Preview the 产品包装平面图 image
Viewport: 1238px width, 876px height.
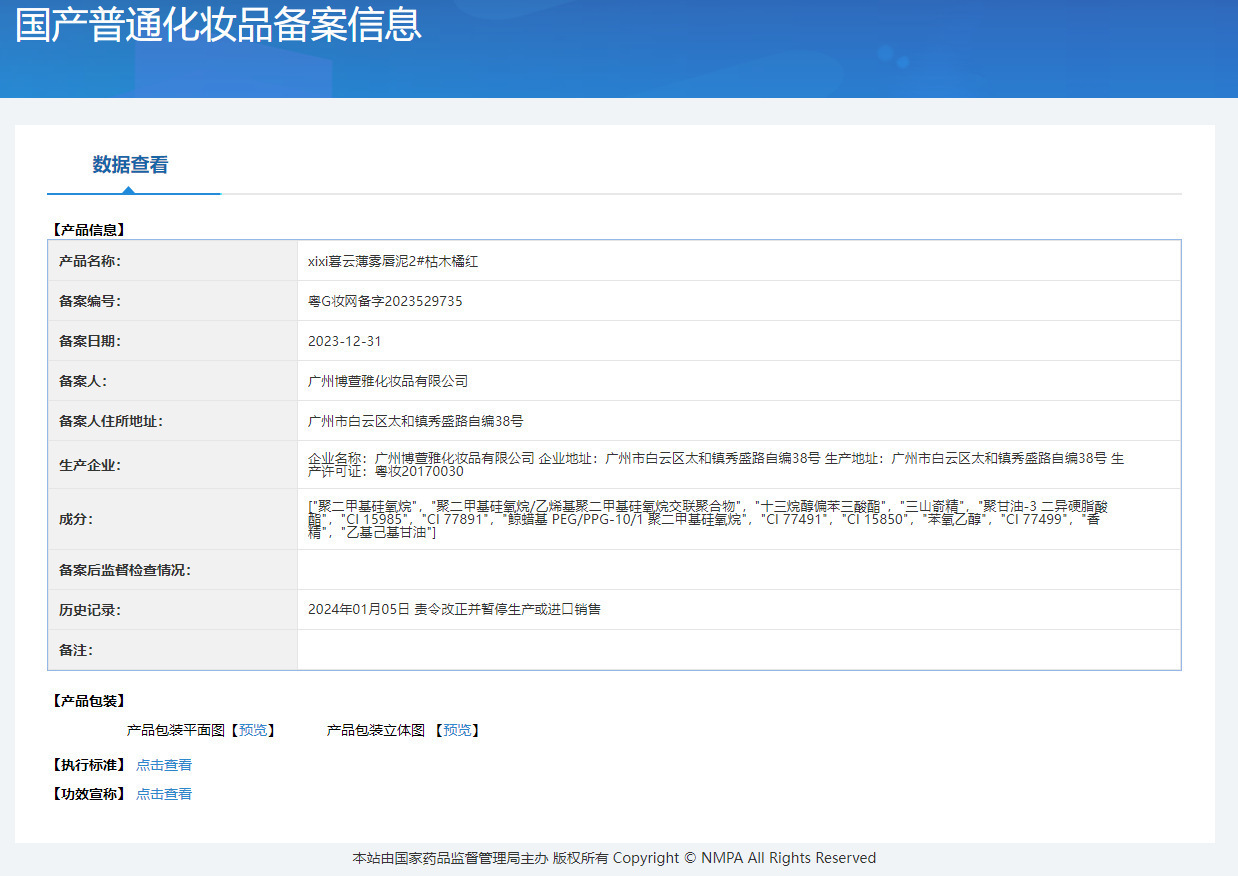pos(252,730)
